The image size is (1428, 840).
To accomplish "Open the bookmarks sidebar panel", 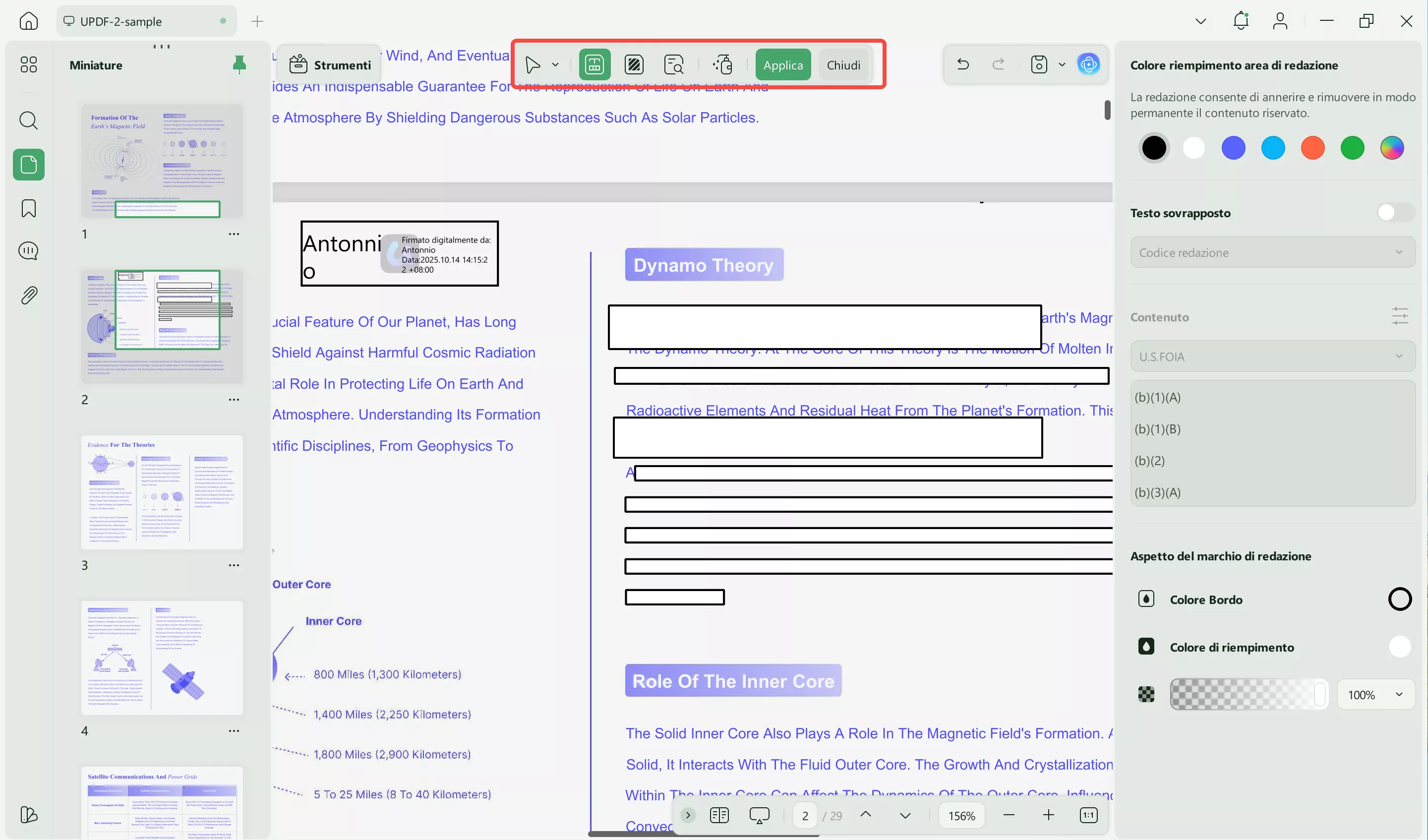I will click(28, 208).
